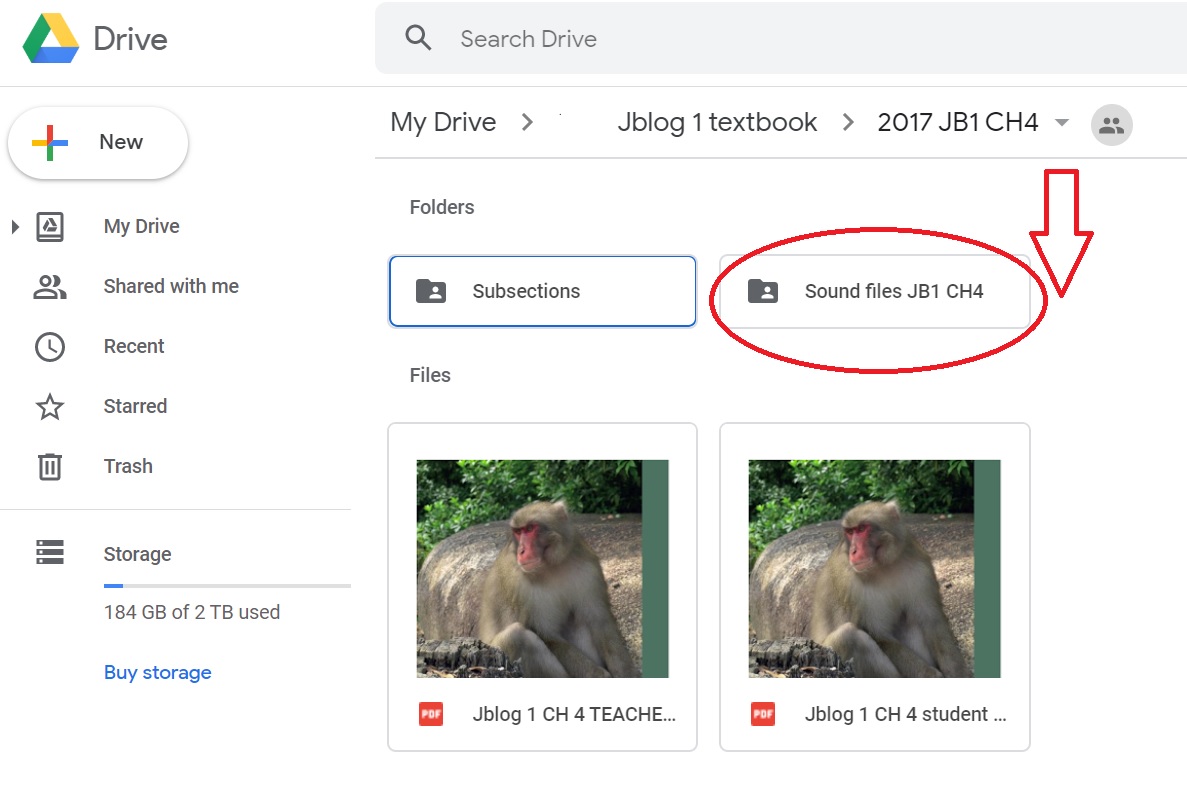Viewport: 1187px width, 803px height.
Task: Click the Folders section label
Action: pos(442,207)
